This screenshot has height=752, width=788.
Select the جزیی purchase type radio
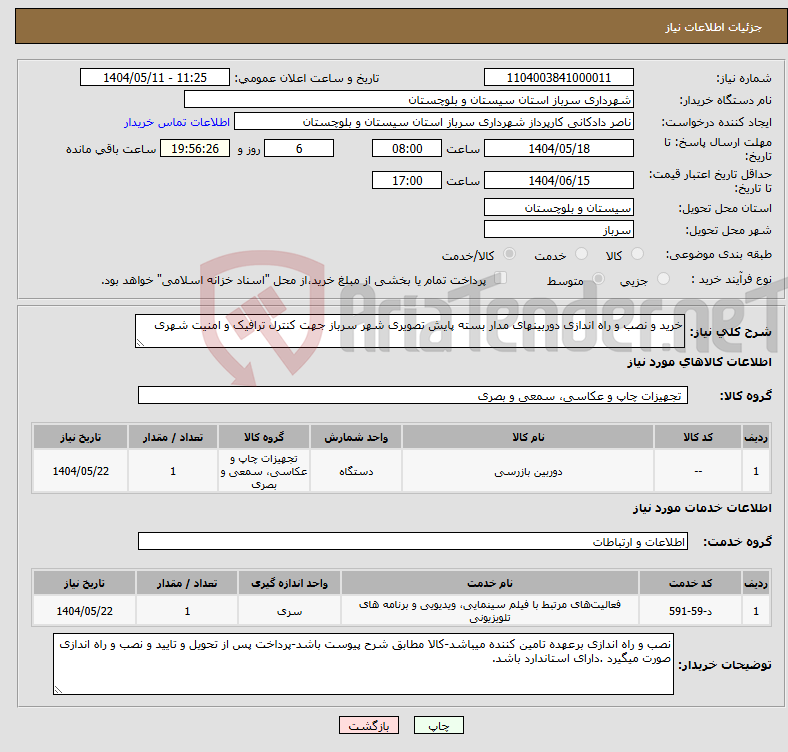click(663, 278)
